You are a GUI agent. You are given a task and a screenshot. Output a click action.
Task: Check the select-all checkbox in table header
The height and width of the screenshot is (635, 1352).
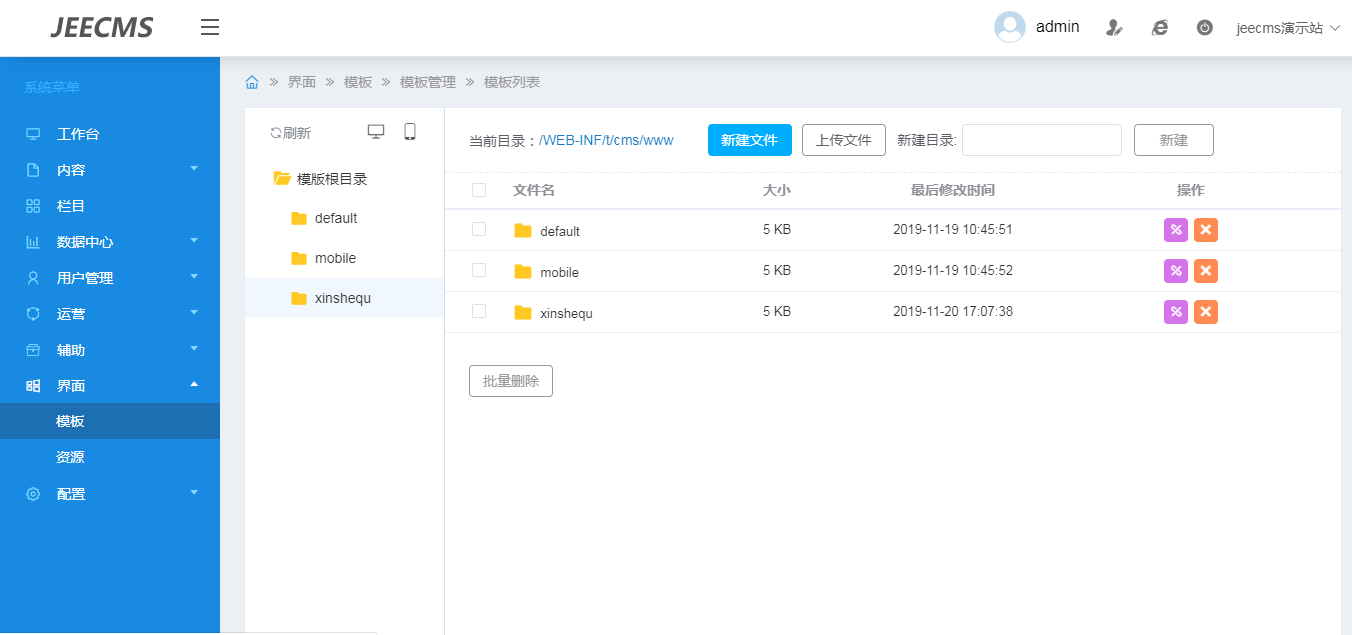pos(479,190)
